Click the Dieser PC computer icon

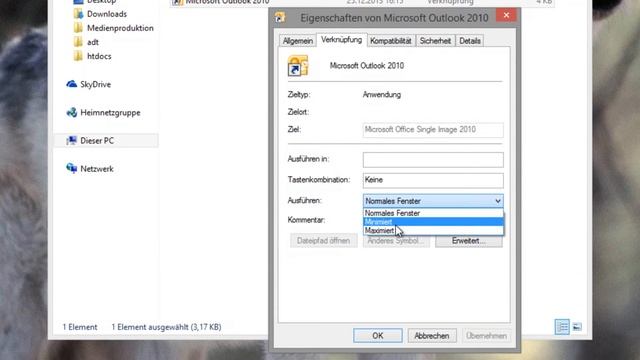(71, 140)
